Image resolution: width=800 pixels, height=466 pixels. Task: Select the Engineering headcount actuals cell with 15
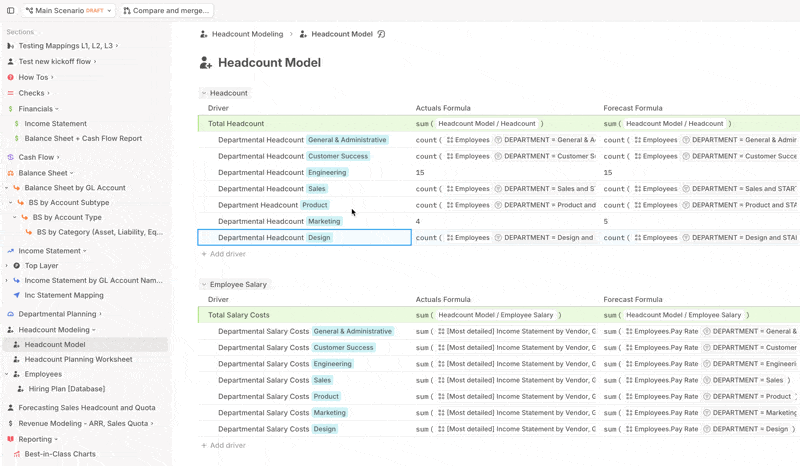click(507, 173)
